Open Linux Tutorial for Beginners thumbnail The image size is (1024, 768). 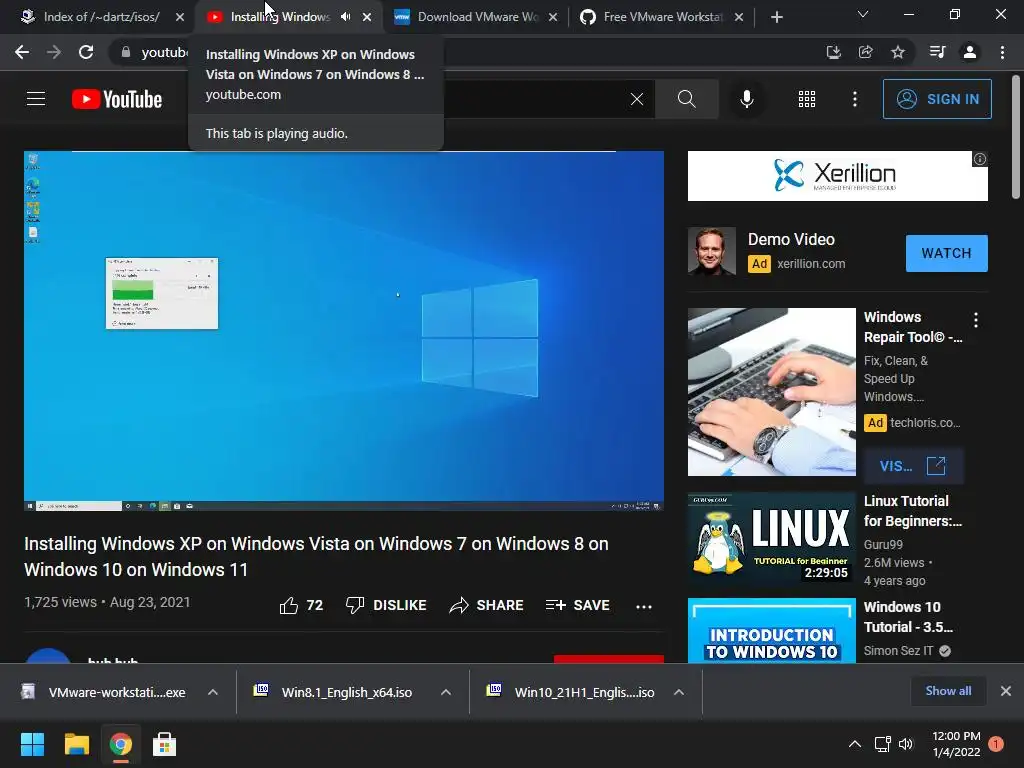(x=772, y=537)
